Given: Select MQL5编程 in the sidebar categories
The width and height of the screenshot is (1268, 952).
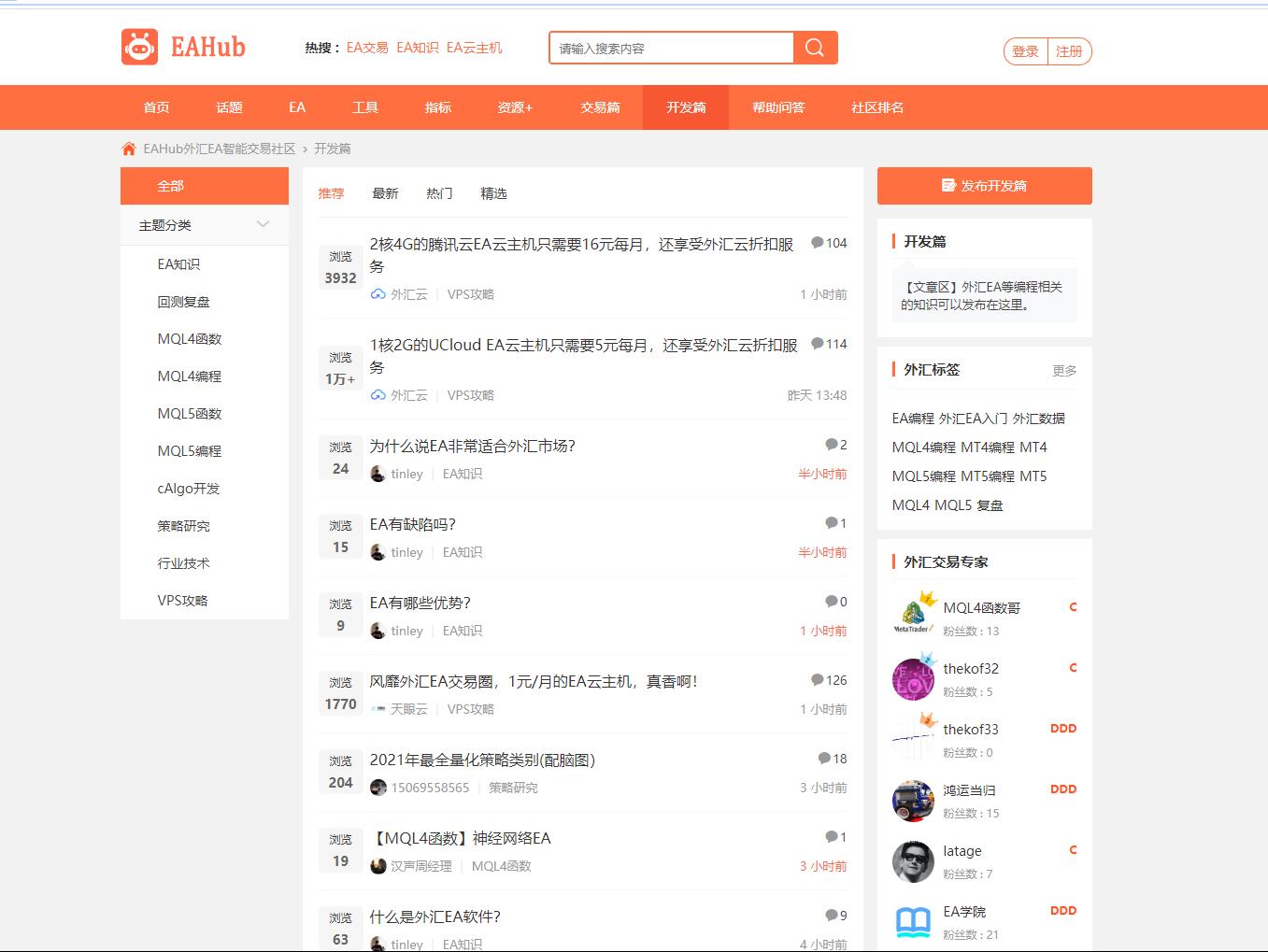Looking at the screenshot, I should pyautogui.click(x=190, y=451).
